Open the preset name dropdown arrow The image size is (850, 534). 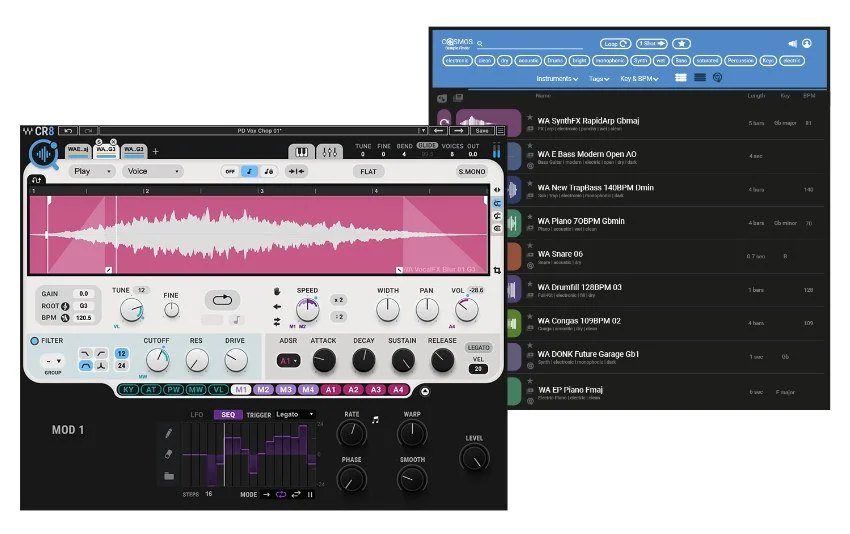[422, 131]
